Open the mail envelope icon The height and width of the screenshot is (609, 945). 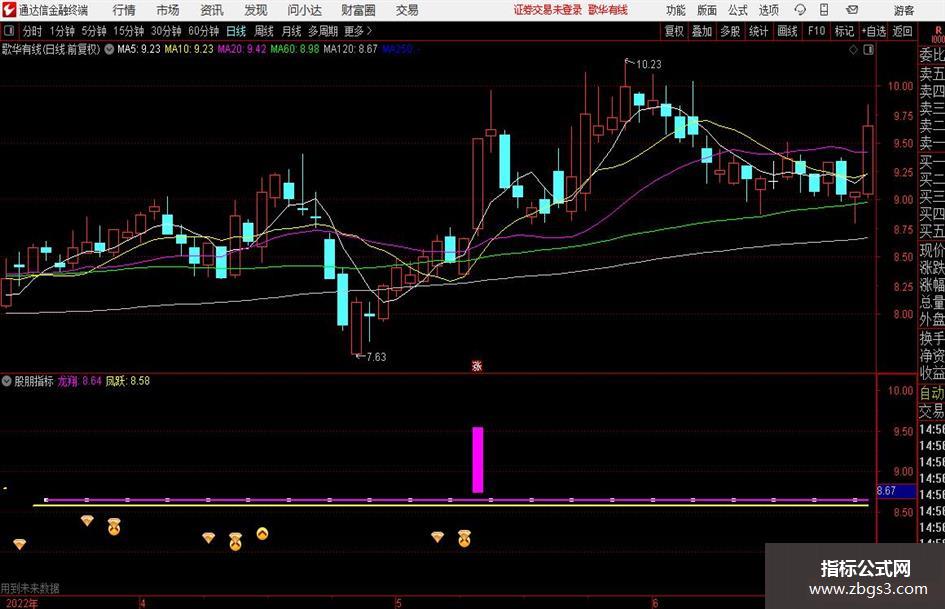tap(852, 10)
